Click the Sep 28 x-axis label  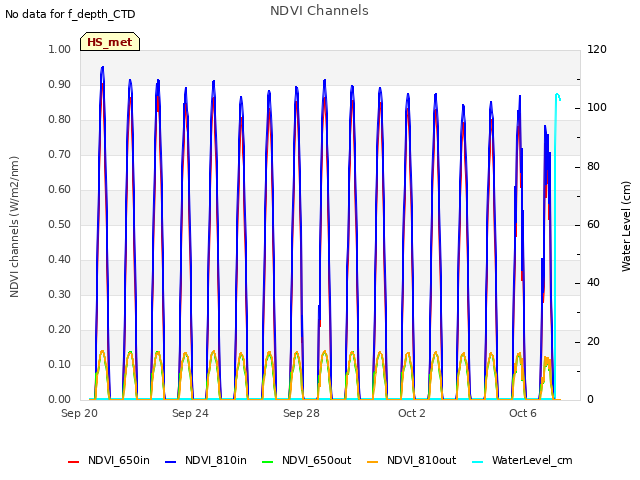click(301, 413)
